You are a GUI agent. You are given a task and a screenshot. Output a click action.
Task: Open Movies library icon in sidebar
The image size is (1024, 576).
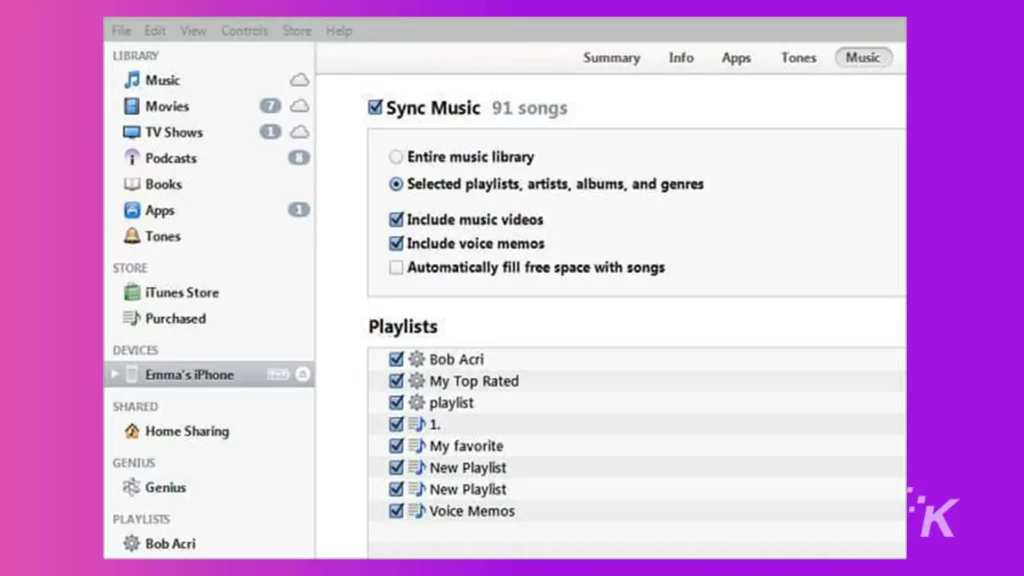click(132, 106)
